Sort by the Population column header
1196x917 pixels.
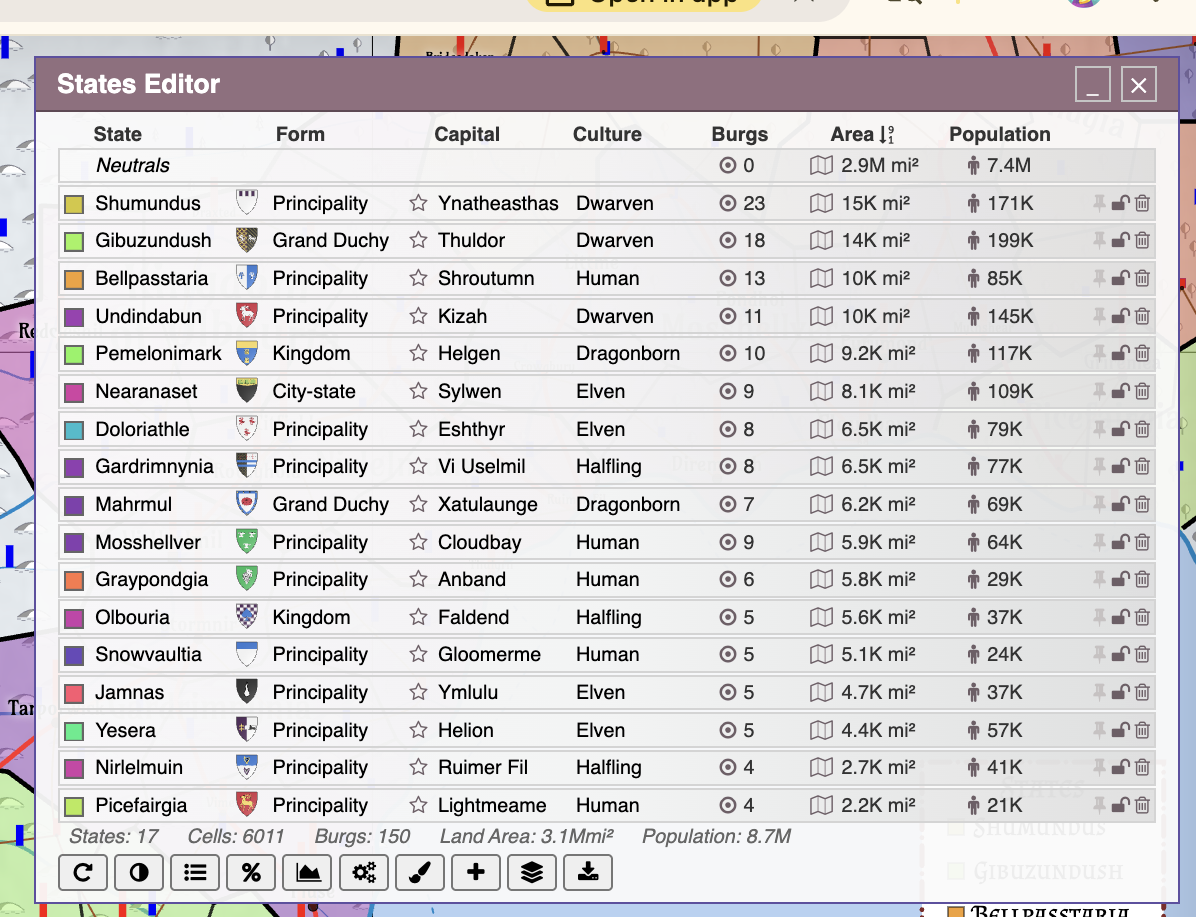[999, 134]
